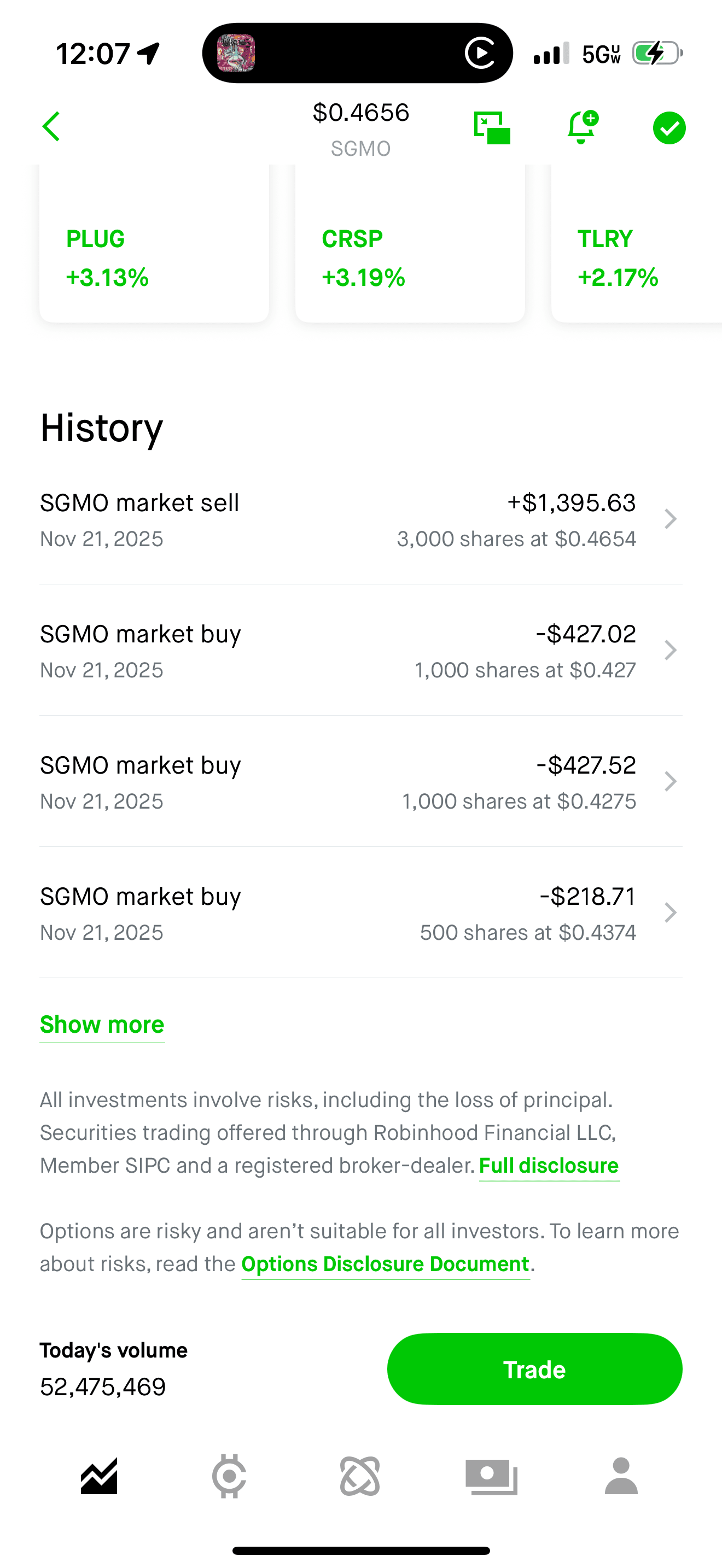The width and height of the screenshot is (722, 1568).
Task: Open the Options Disclosure Document link
Action: pyautogui.click(x=386, y=1264)
